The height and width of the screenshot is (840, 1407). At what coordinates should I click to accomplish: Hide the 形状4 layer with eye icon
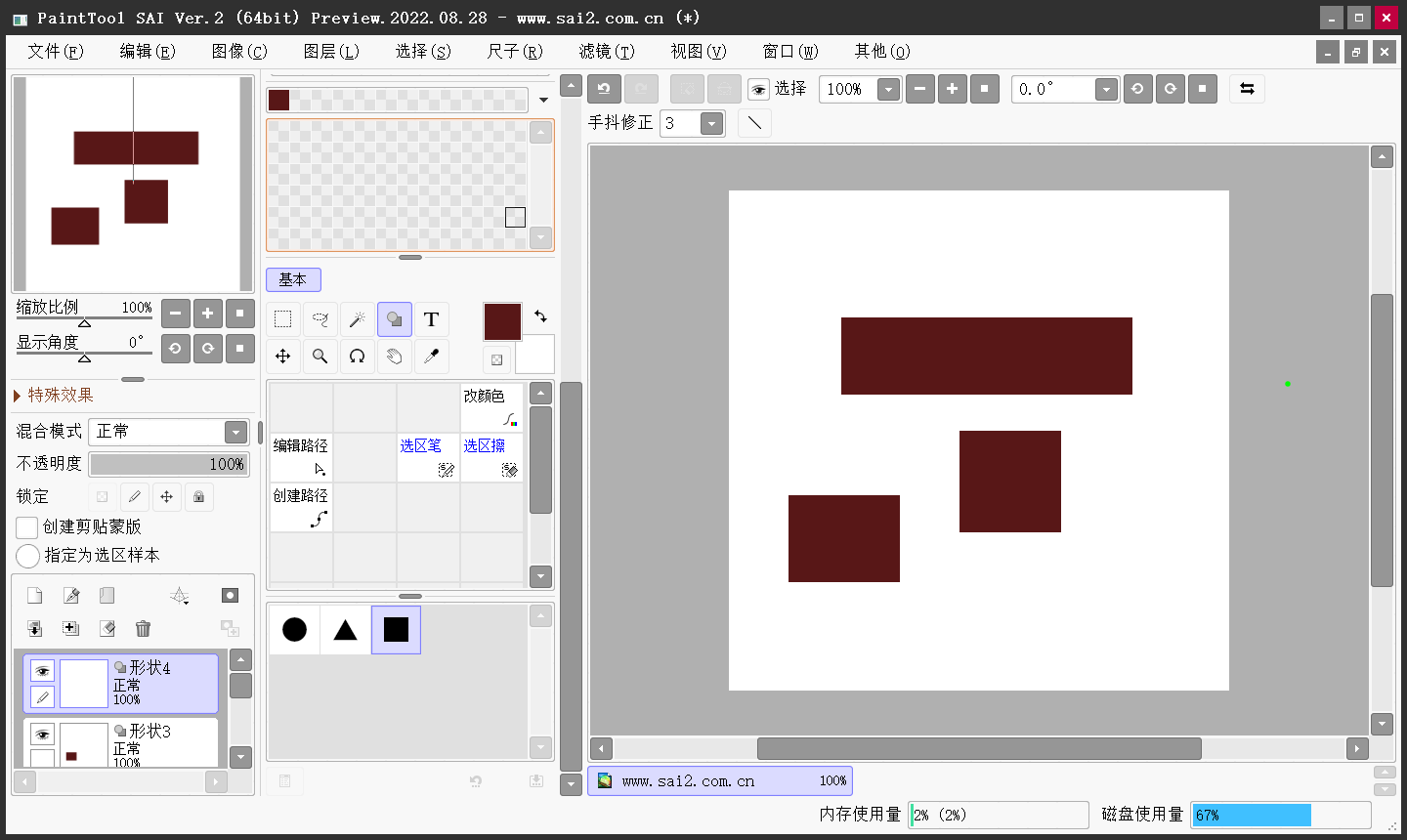click(42, 671)
